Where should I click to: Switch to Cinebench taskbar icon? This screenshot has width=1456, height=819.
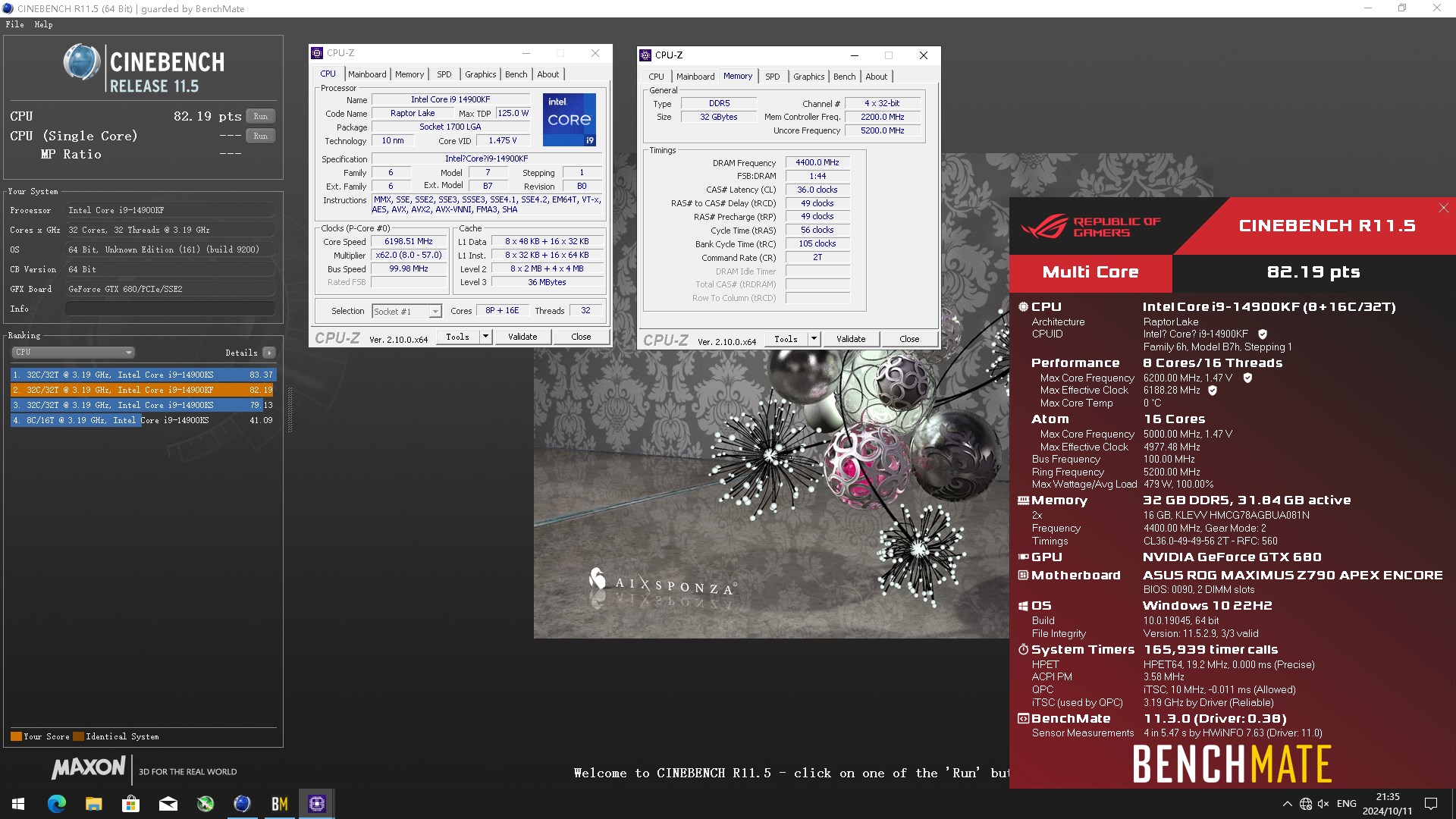(242, 804)
